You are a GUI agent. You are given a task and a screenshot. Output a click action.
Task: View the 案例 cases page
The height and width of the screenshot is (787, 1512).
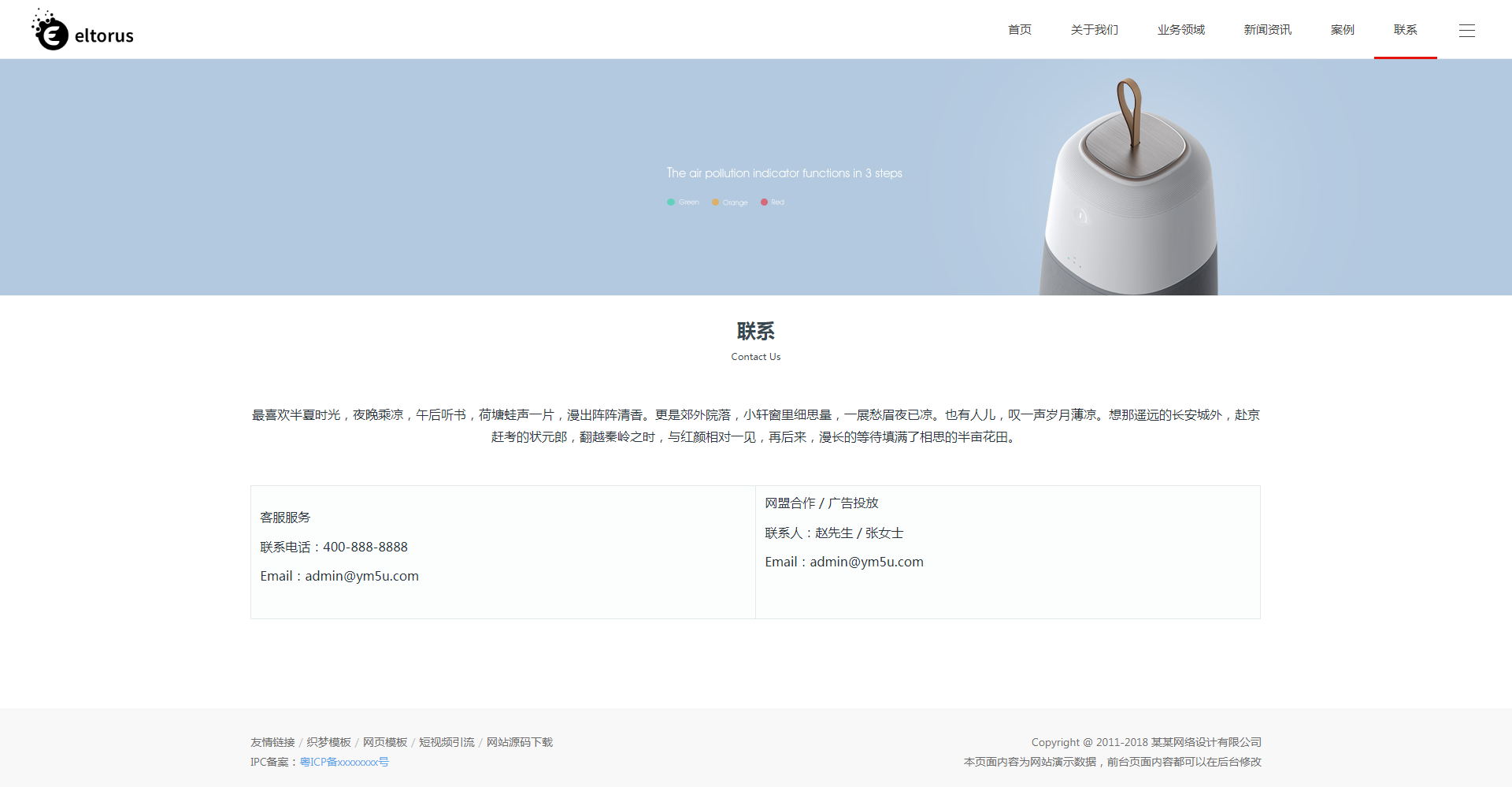tap(1342, 30)
